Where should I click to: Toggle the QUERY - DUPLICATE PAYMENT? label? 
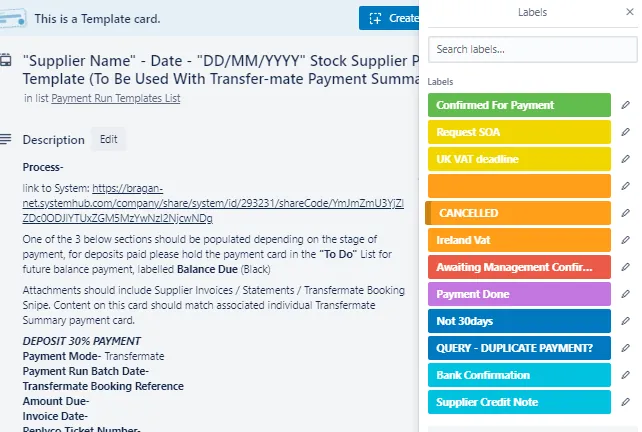[519, 348]
